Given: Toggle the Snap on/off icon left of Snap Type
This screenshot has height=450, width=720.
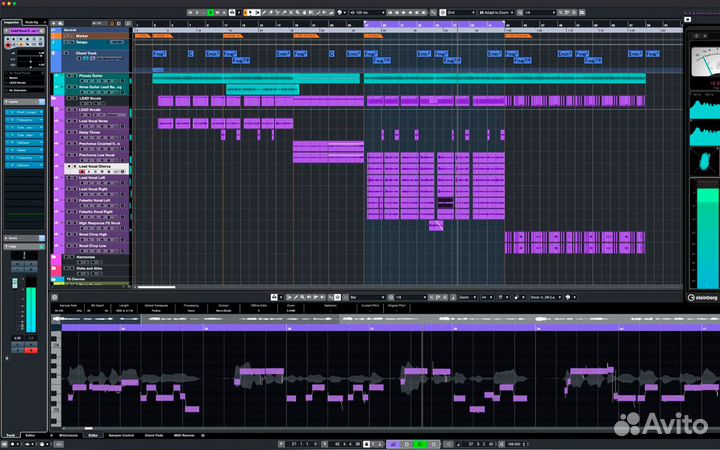Looking at the screenshot, I should [433, 13].
